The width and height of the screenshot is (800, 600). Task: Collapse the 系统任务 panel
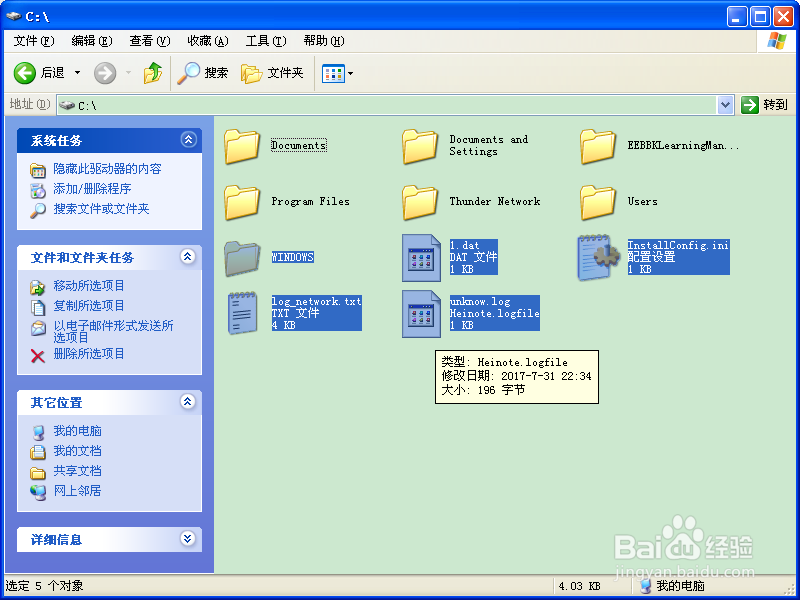(x=188, y=140)
